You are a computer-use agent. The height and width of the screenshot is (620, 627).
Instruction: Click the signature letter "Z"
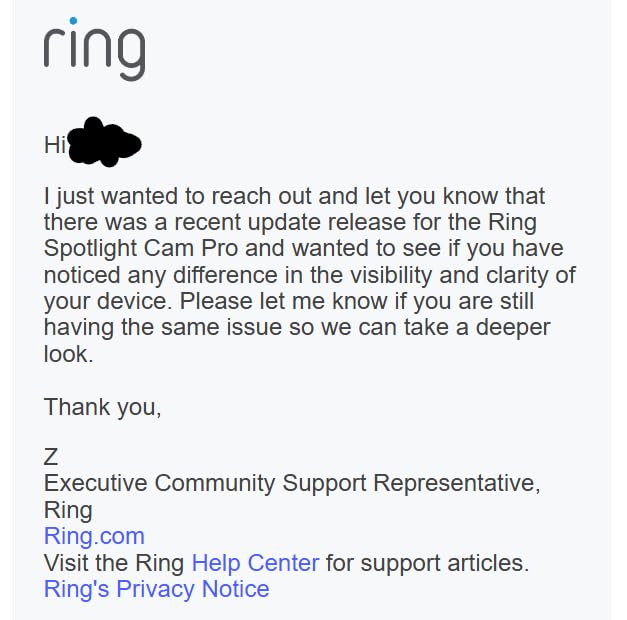51,457
